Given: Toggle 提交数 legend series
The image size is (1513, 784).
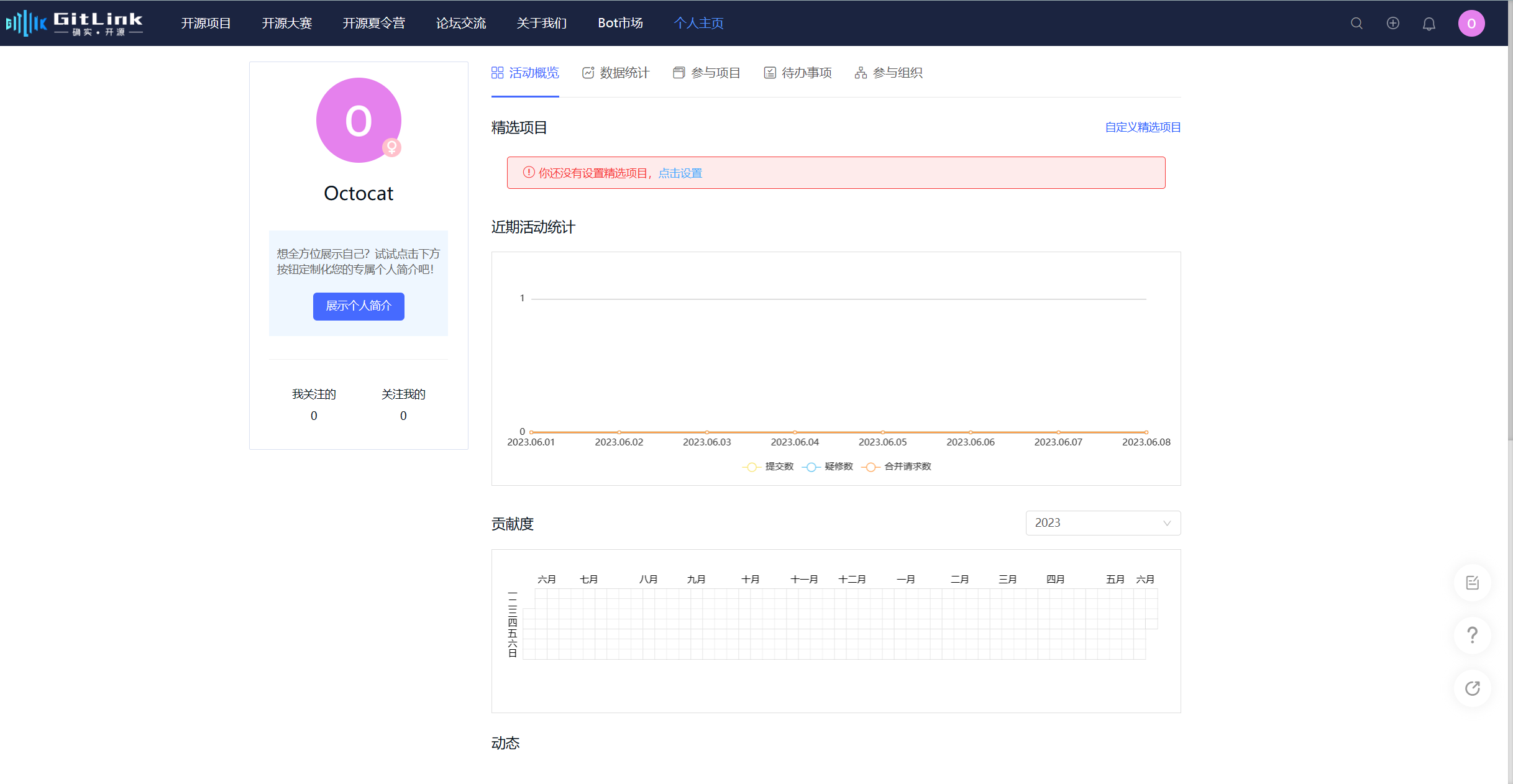Looking at the screenshot, I should [768, 467].
